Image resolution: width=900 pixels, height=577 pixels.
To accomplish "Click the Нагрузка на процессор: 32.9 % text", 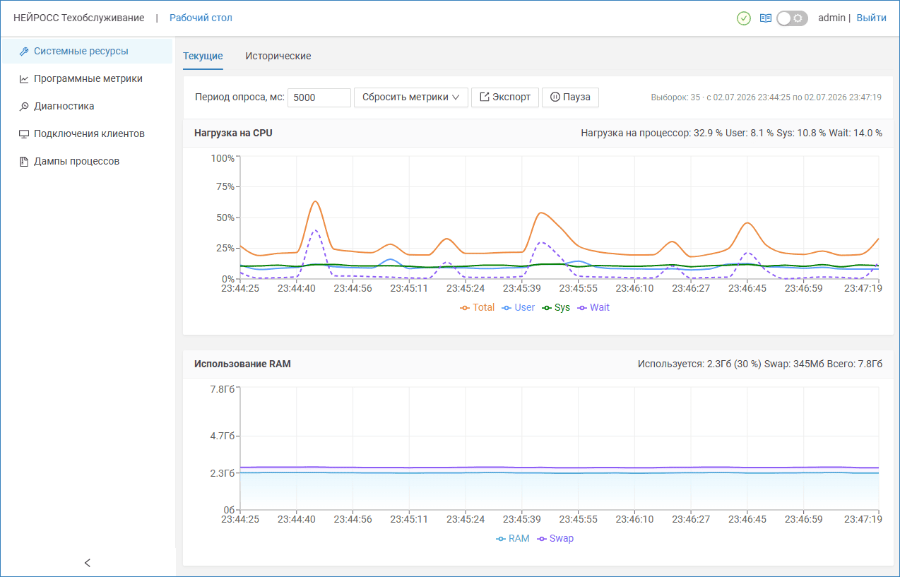I will coord(651,133).
